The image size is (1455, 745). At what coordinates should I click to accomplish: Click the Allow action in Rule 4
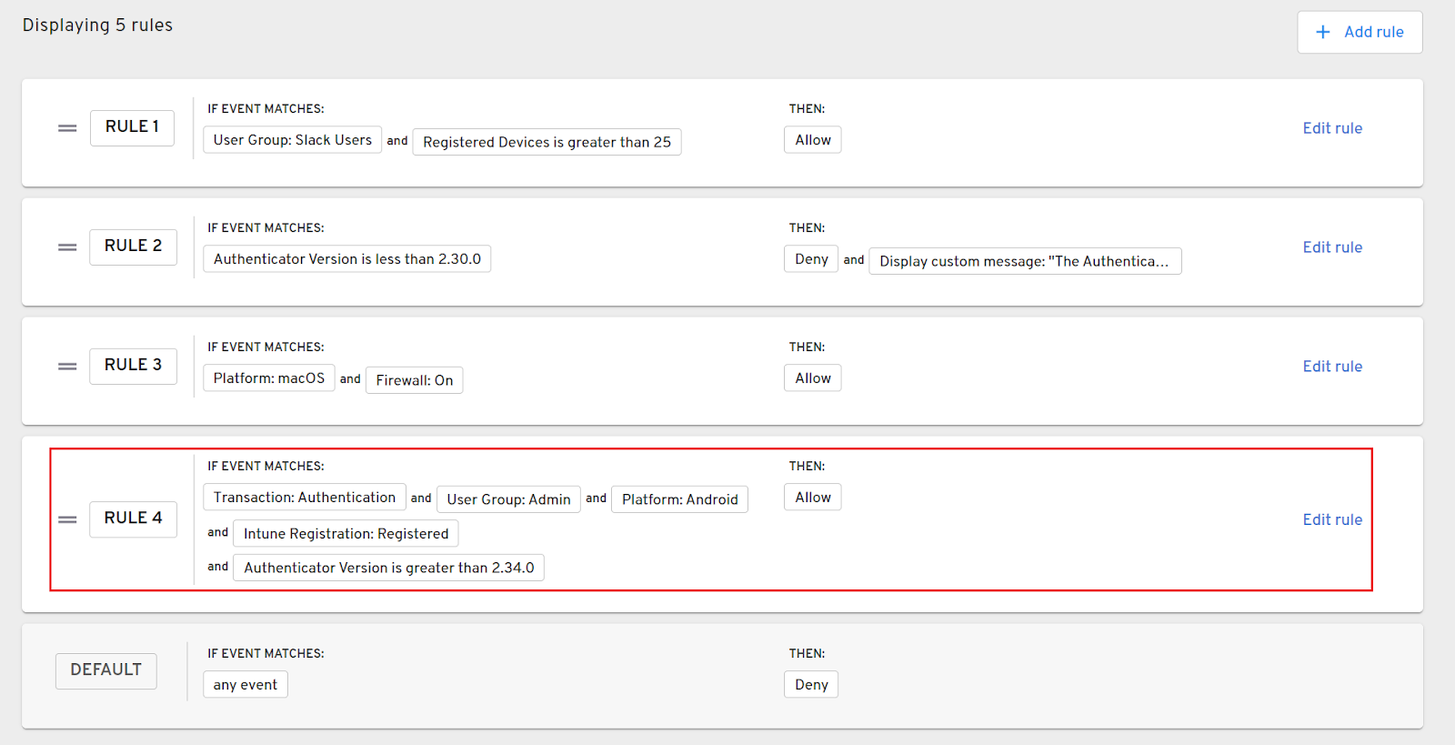coord(813,497)
